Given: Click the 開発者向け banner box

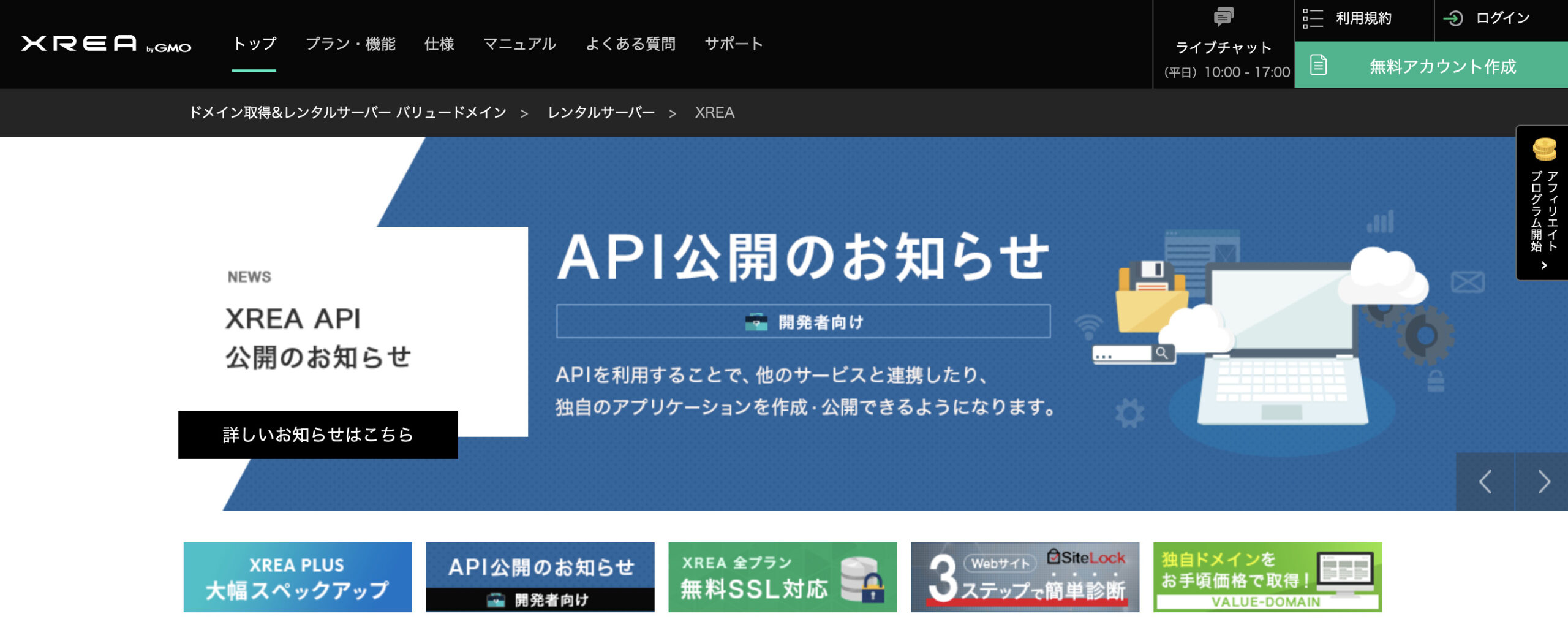Looking at the screenshot, I should point(803,321).
